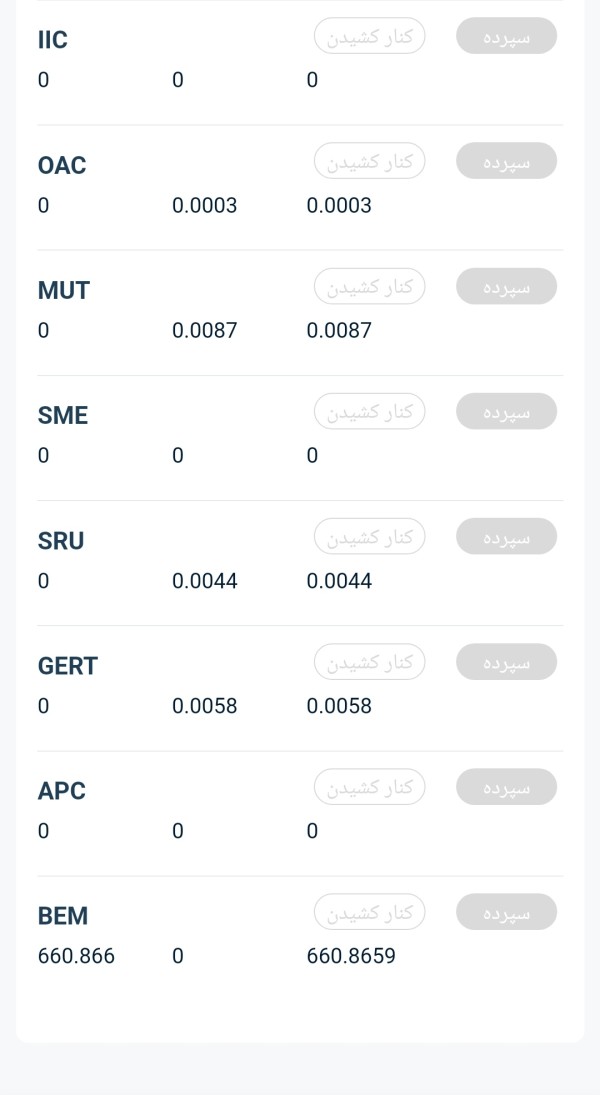
Task: Click the GERT row سپرده deposit button
Action: coord(506,661)
